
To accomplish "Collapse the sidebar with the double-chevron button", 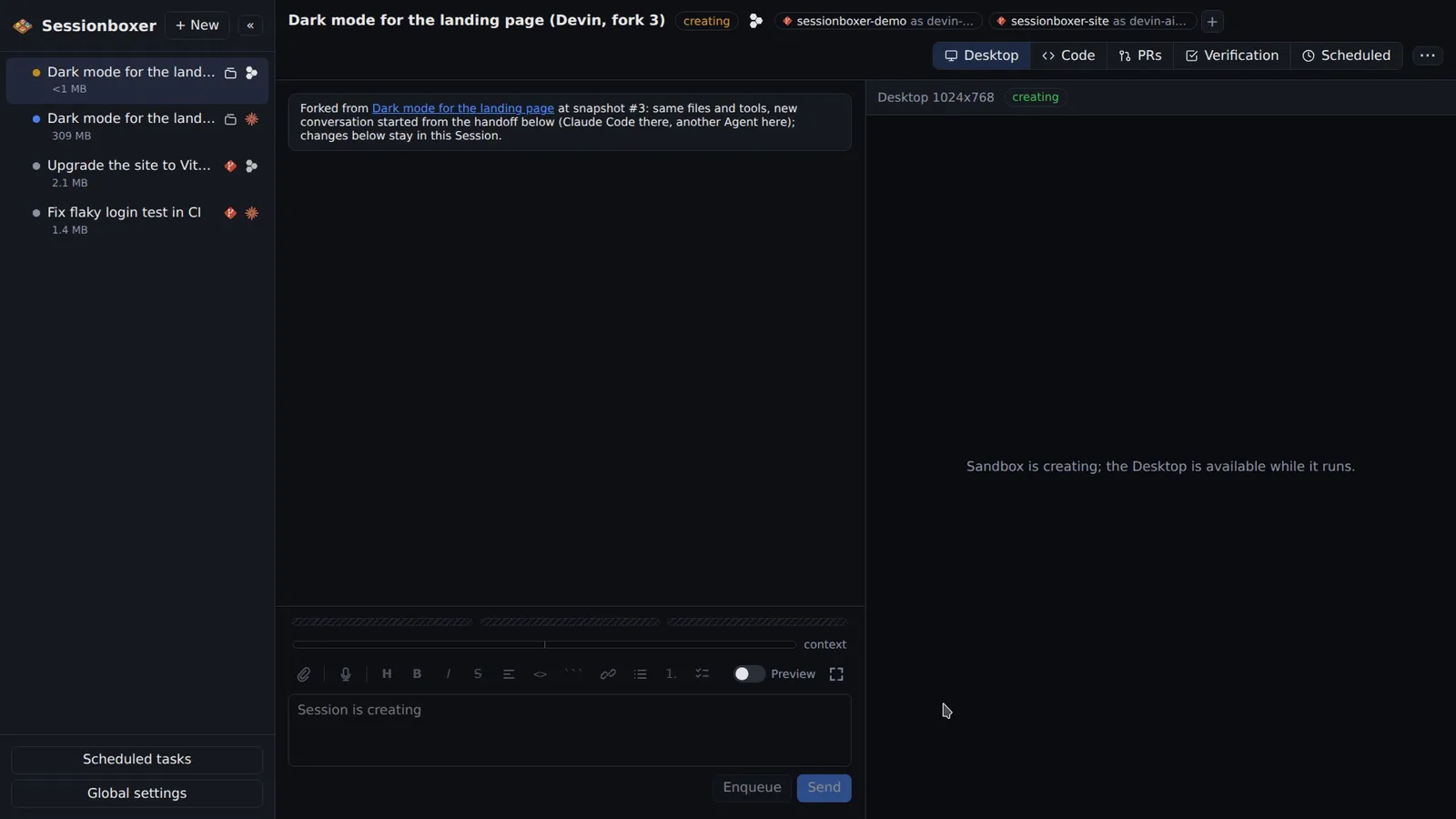I will pos(250,25).
